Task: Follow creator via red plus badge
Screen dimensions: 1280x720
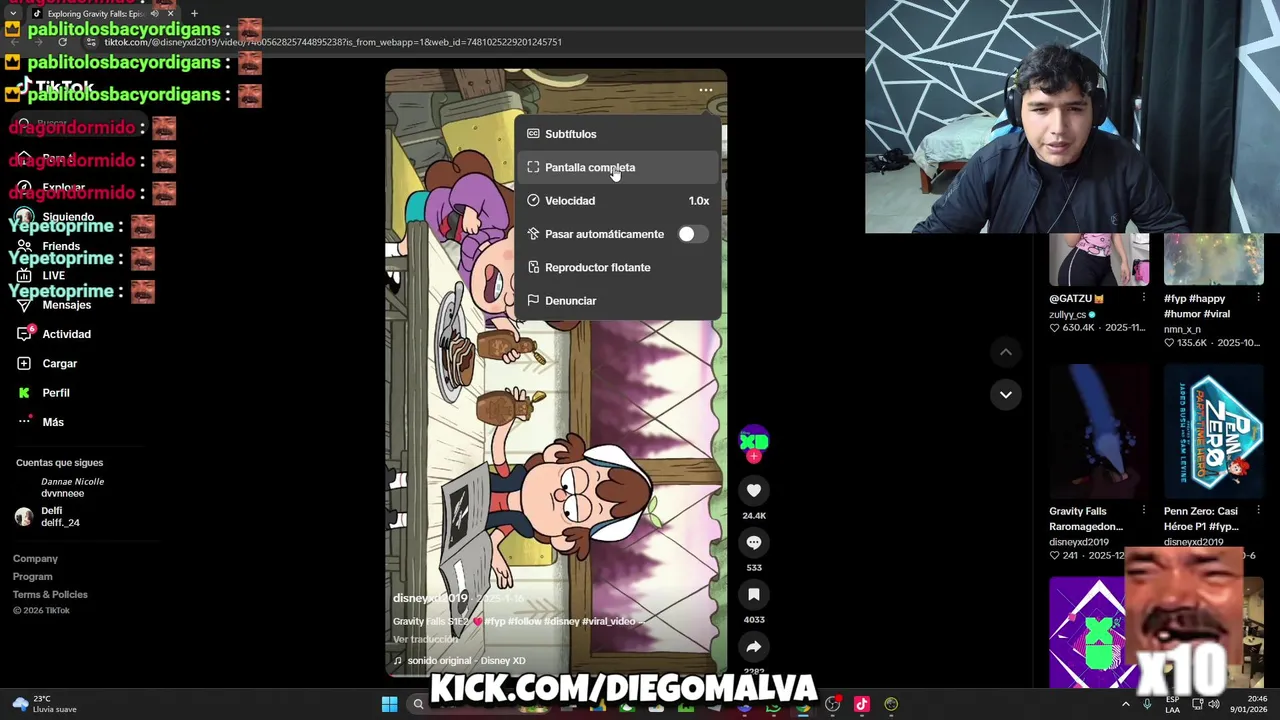Action: tap(754, 456)
